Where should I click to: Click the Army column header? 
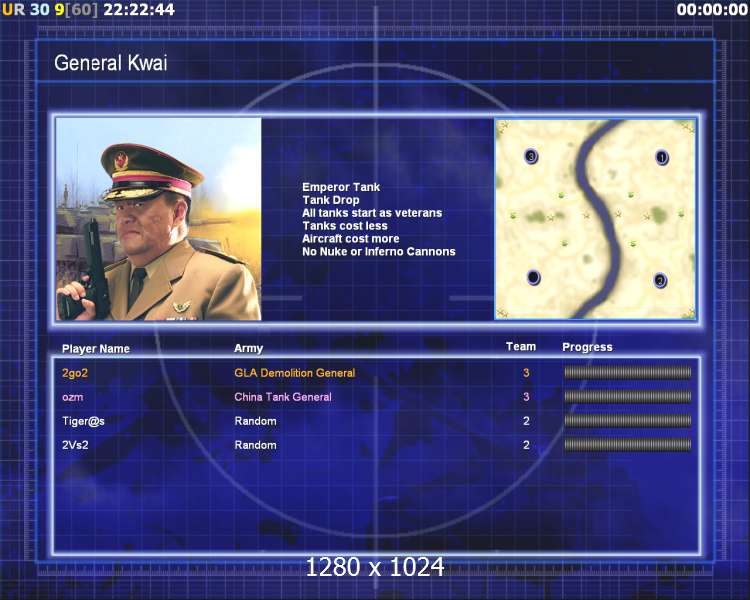[x=248, y=348]
